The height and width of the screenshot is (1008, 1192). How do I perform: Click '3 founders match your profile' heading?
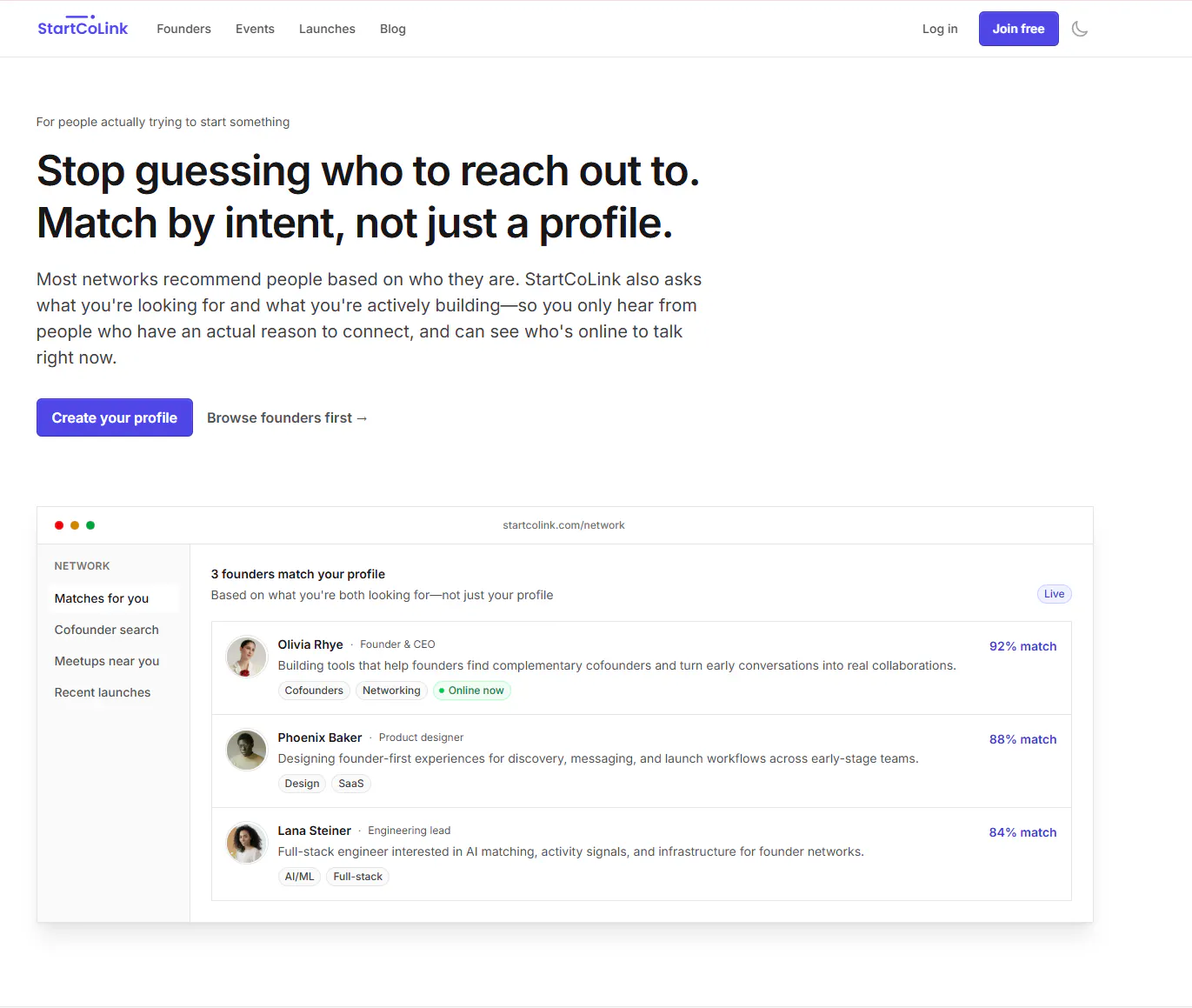[298, 574]
